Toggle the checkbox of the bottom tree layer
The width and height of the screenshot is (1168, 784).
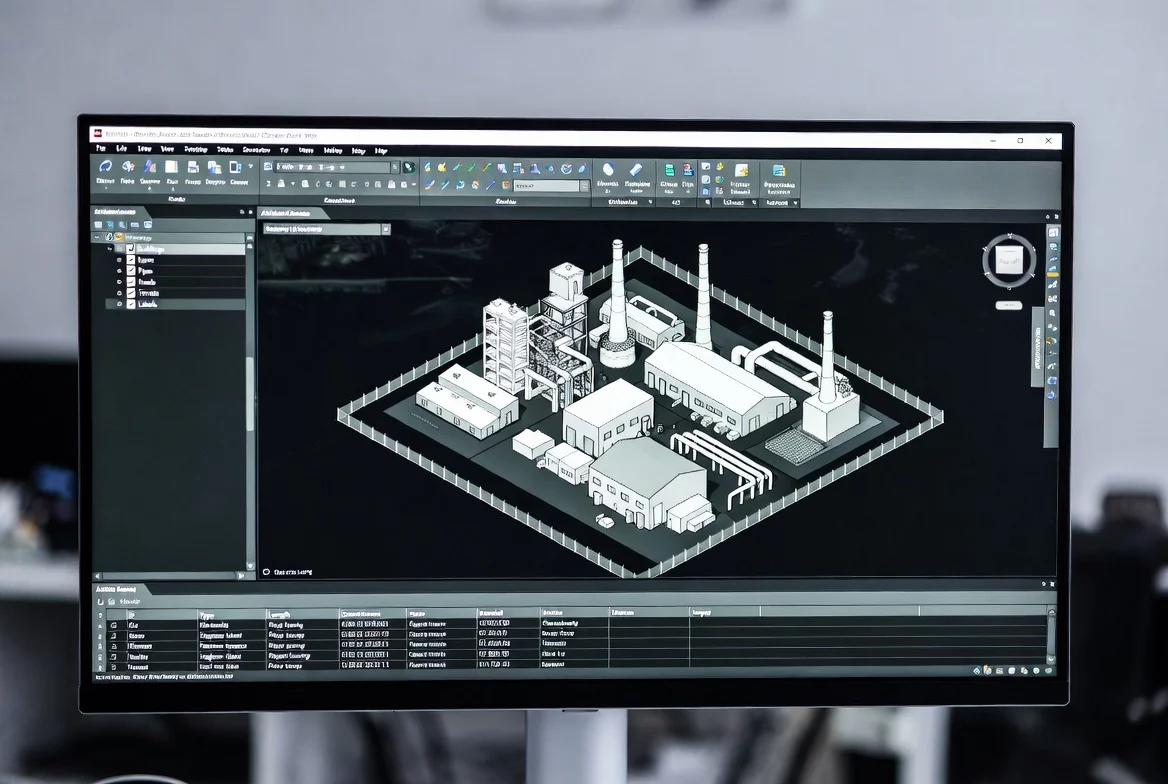point(131,304)
